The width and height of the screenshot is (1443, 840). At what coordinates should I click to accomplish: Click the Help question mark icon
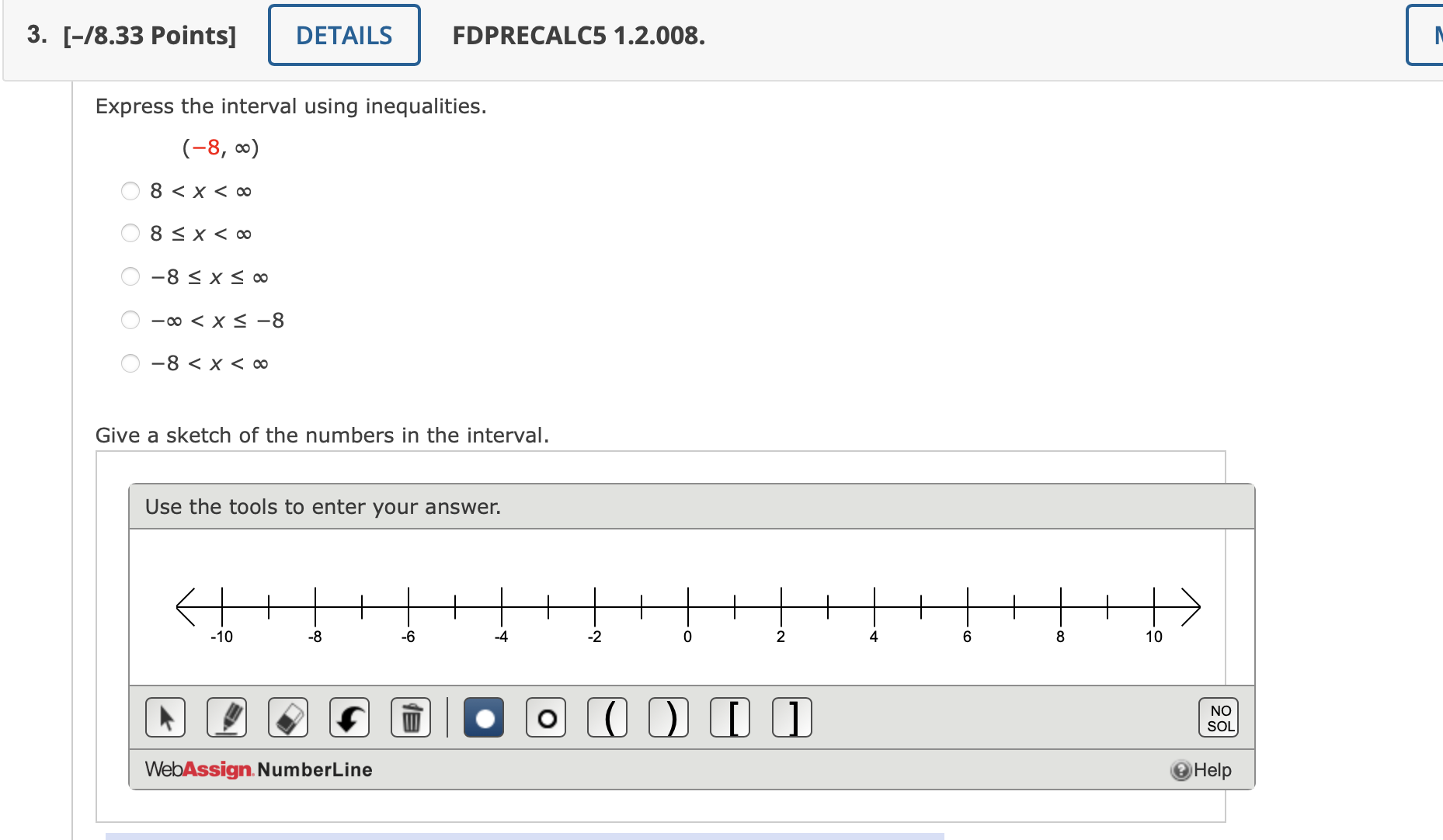click(x=1180, y=770)
